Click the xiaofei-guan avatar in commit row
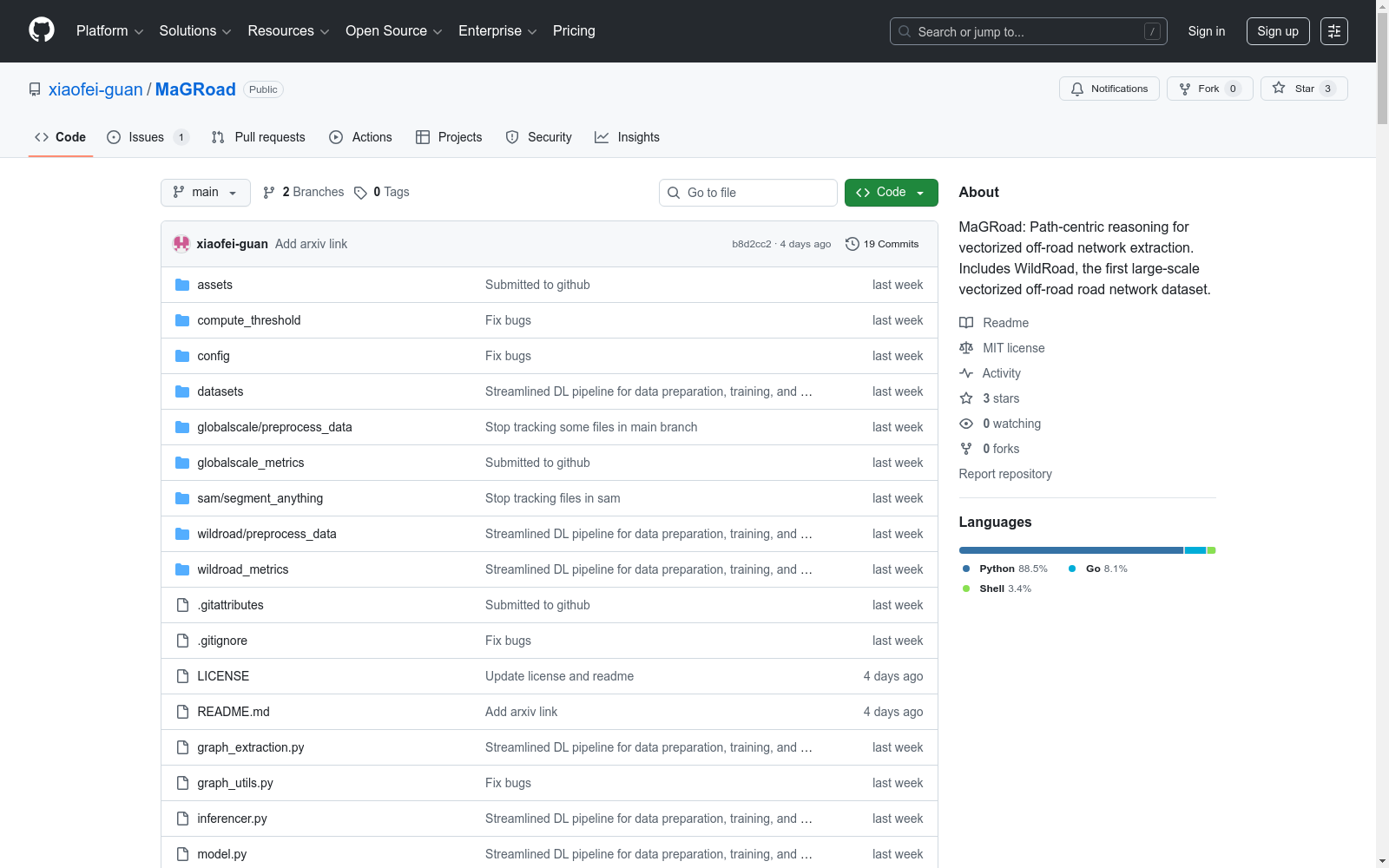This screenshot has width=1389, height=868. 181,244
